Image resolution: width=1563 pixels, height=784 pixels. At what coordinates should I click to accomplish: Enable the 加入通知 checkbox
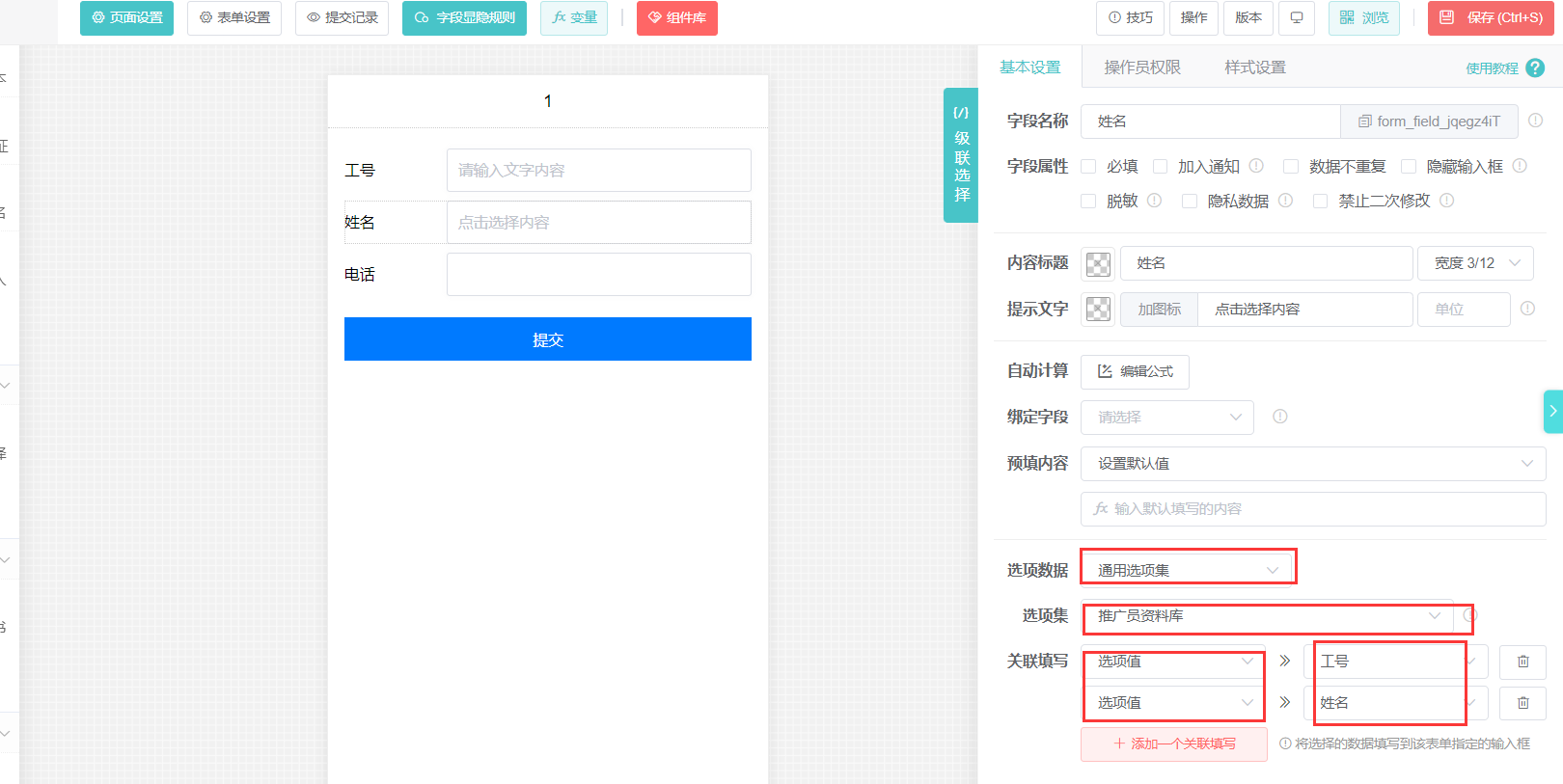point(1161,167)
